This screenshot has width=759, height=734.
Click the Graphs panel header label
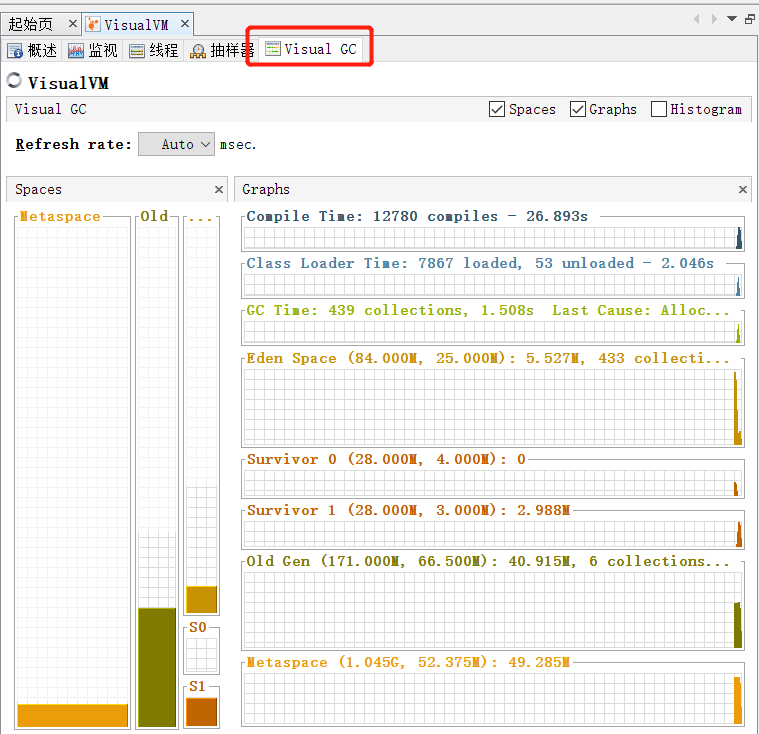[266, 189]
